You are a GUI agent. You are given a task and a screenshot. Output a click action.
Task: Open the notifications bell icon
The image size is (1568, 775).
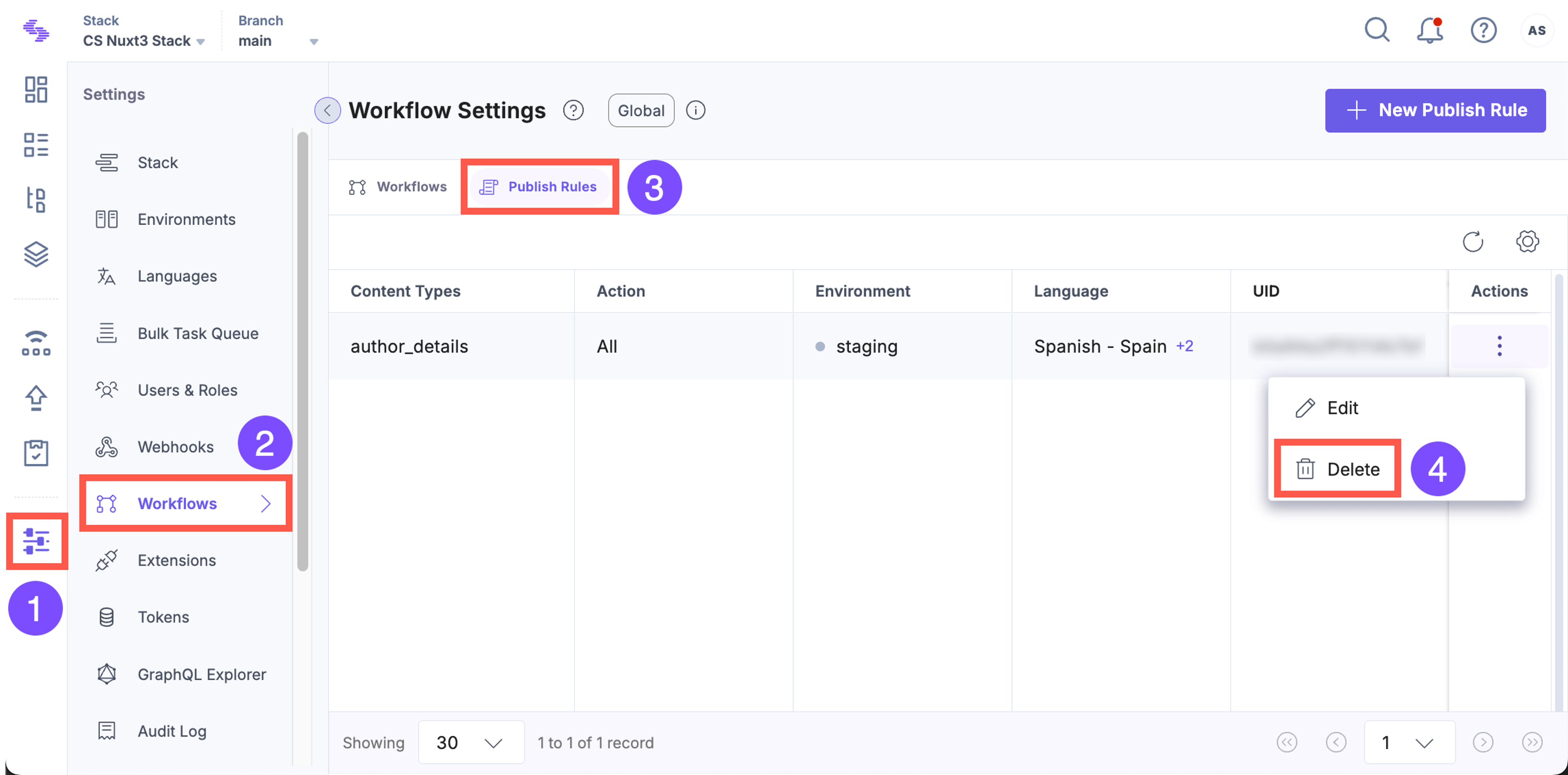tap(1430, 30)
